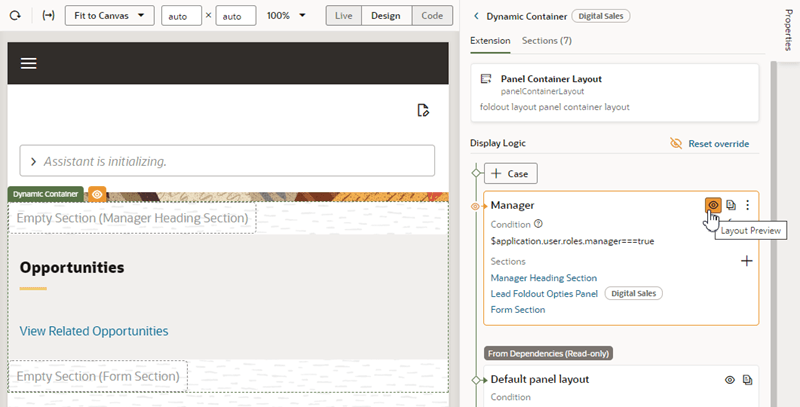Click the condition expression $application.user.roles.manager===true
The height and width of the screenshot is (407, 800).
point(572,241)
